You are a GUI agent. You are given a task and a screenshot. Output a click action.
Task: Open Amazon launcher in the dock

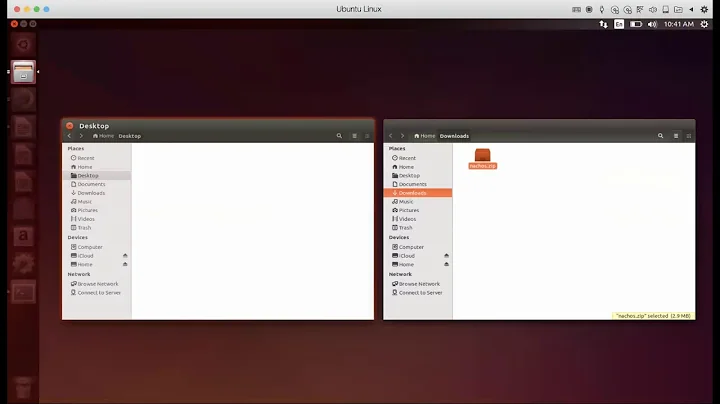click(23, 236)
